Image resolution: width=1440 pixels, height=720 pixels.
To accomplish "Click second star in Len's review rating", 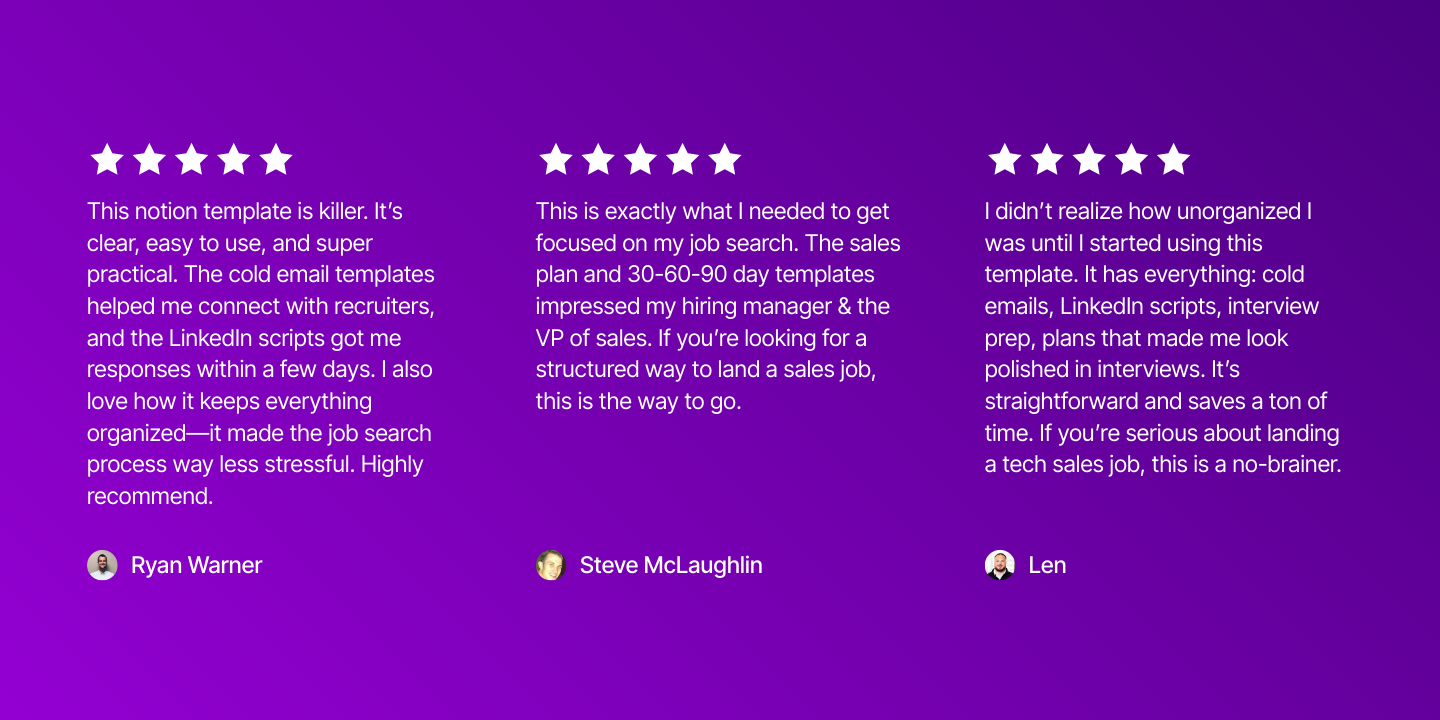I will tap(1047, 159).
